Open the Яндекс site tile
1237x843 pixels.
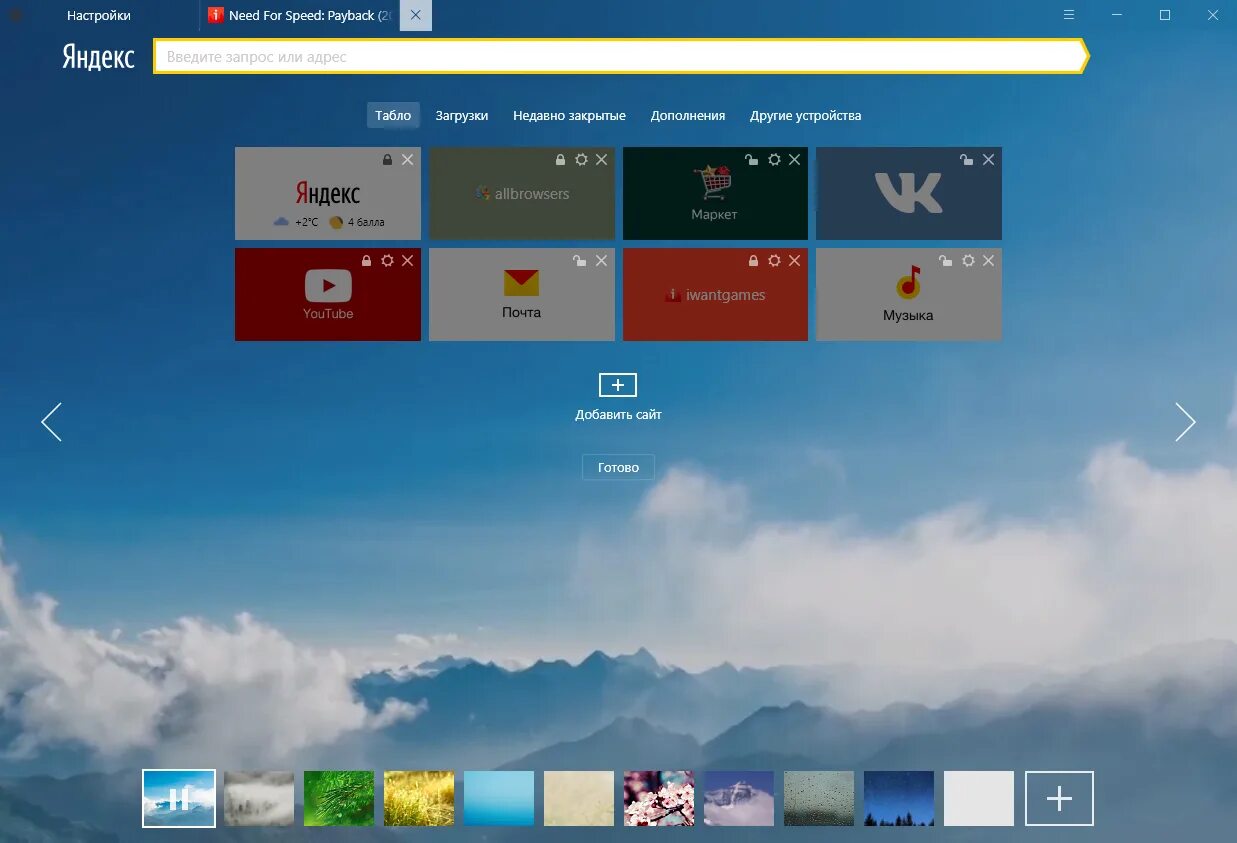click(328, 193)
